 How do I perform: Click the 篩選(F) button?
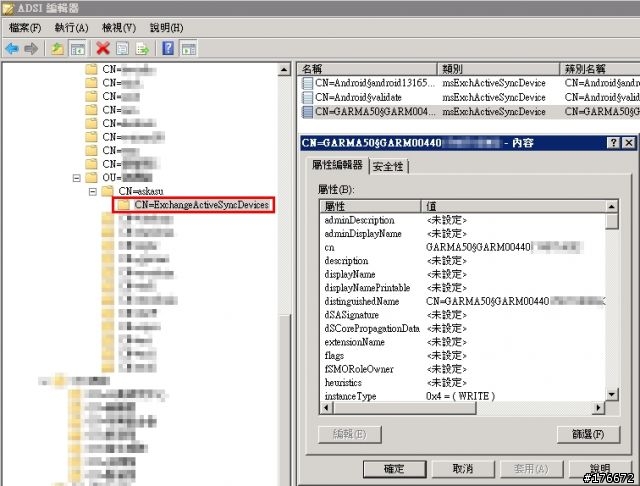pos(588,434)
